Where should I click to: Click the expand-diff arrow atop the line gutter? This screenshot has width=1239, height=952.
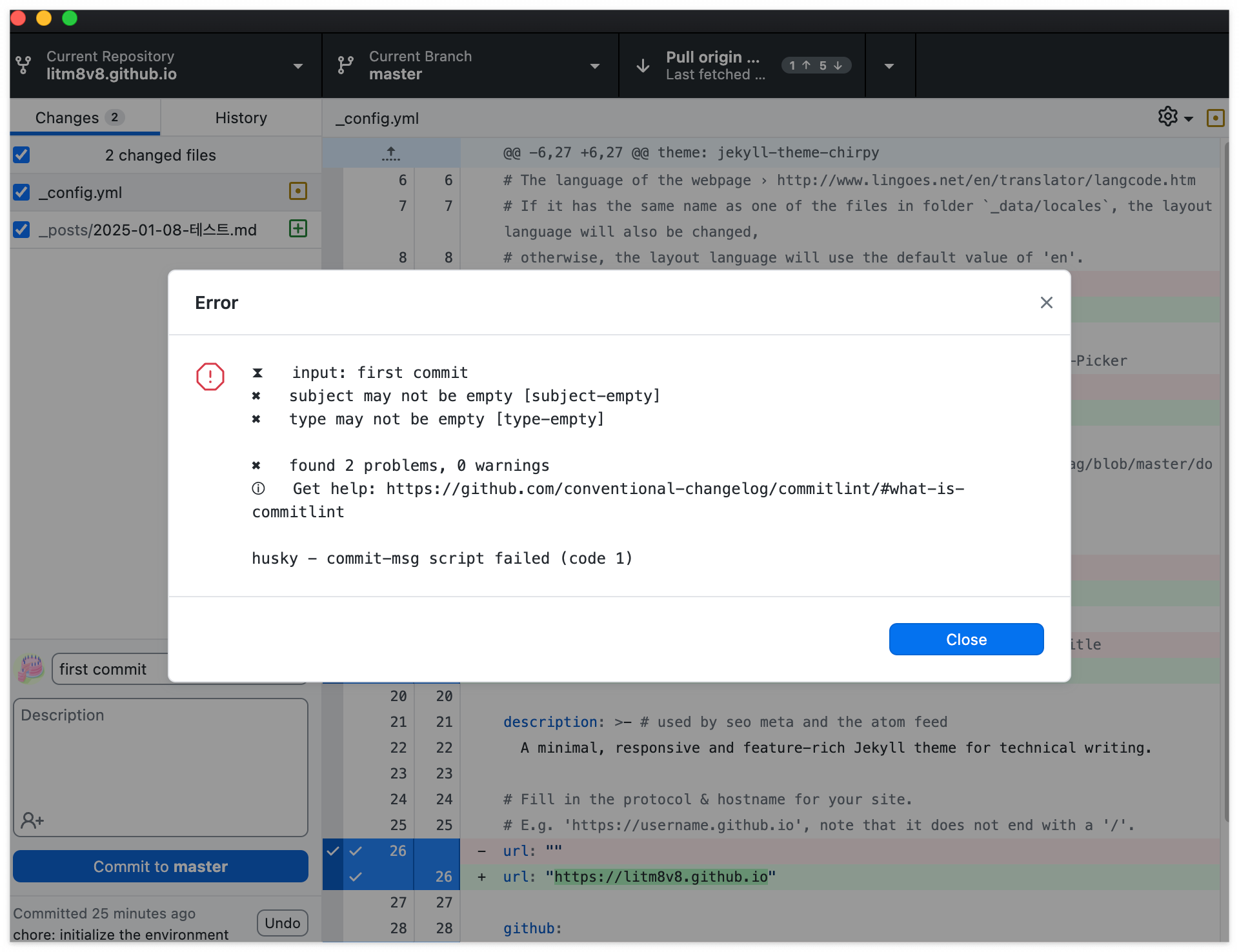click(x=390, y=153)
